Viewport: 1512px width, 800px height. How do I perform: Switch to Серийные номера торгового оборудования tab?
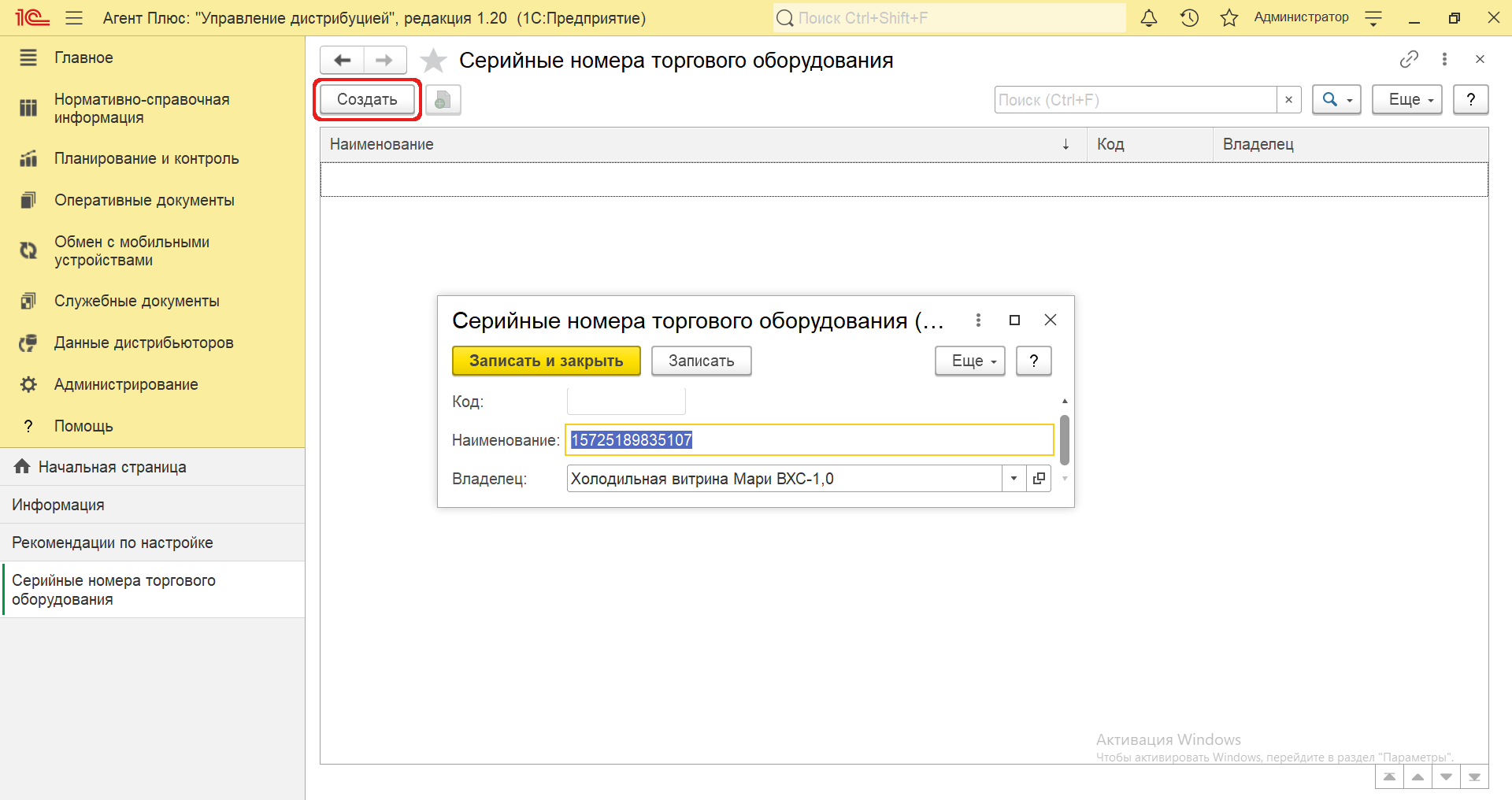pos(152,590)
